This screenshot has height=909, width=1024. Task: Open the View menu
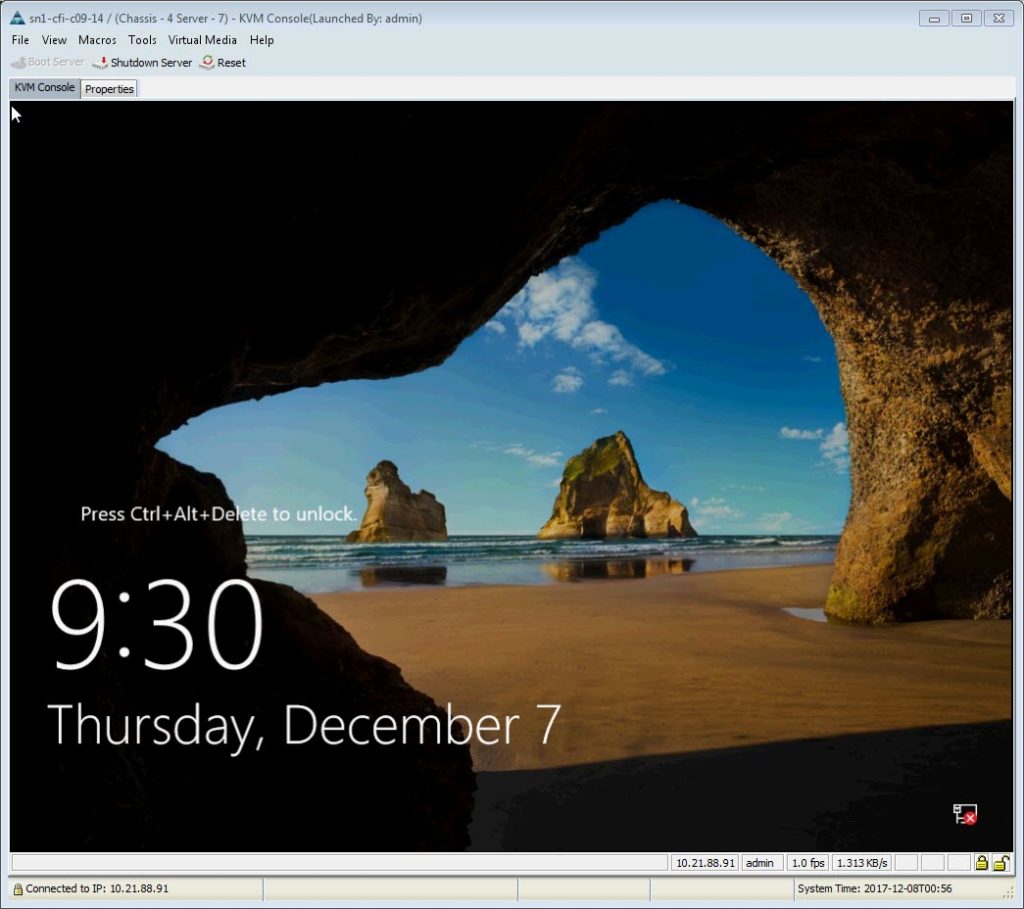click(x=54, y=40)
